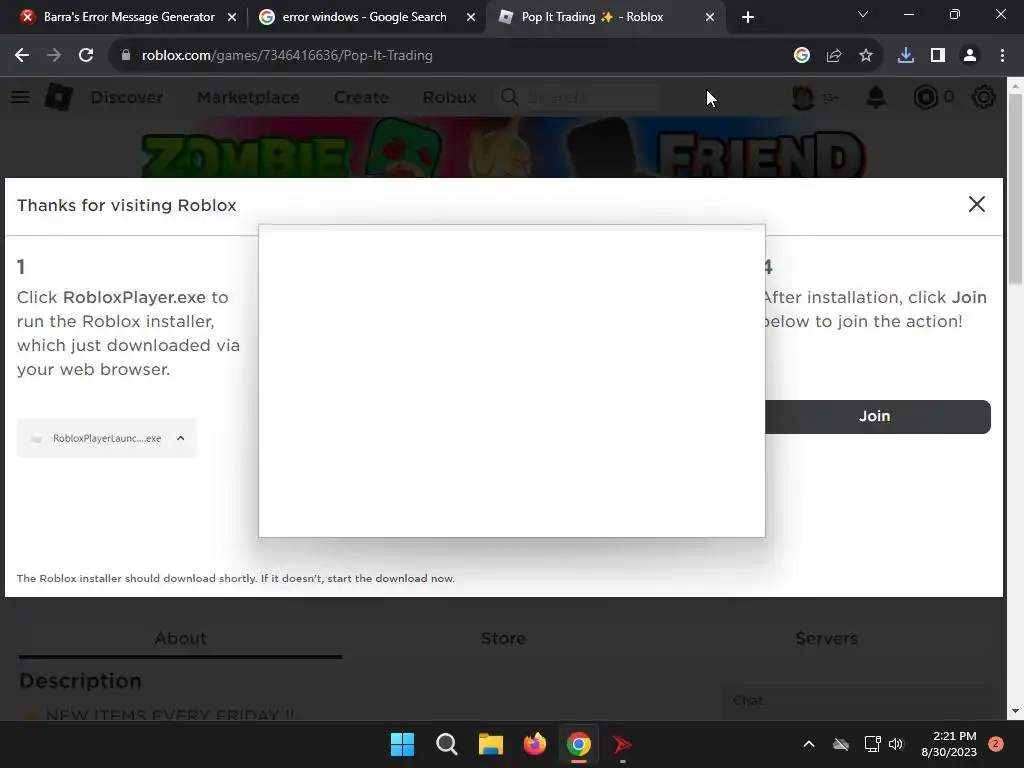Expand the download item chevron

pyautogui.click(x=181, y=438)
